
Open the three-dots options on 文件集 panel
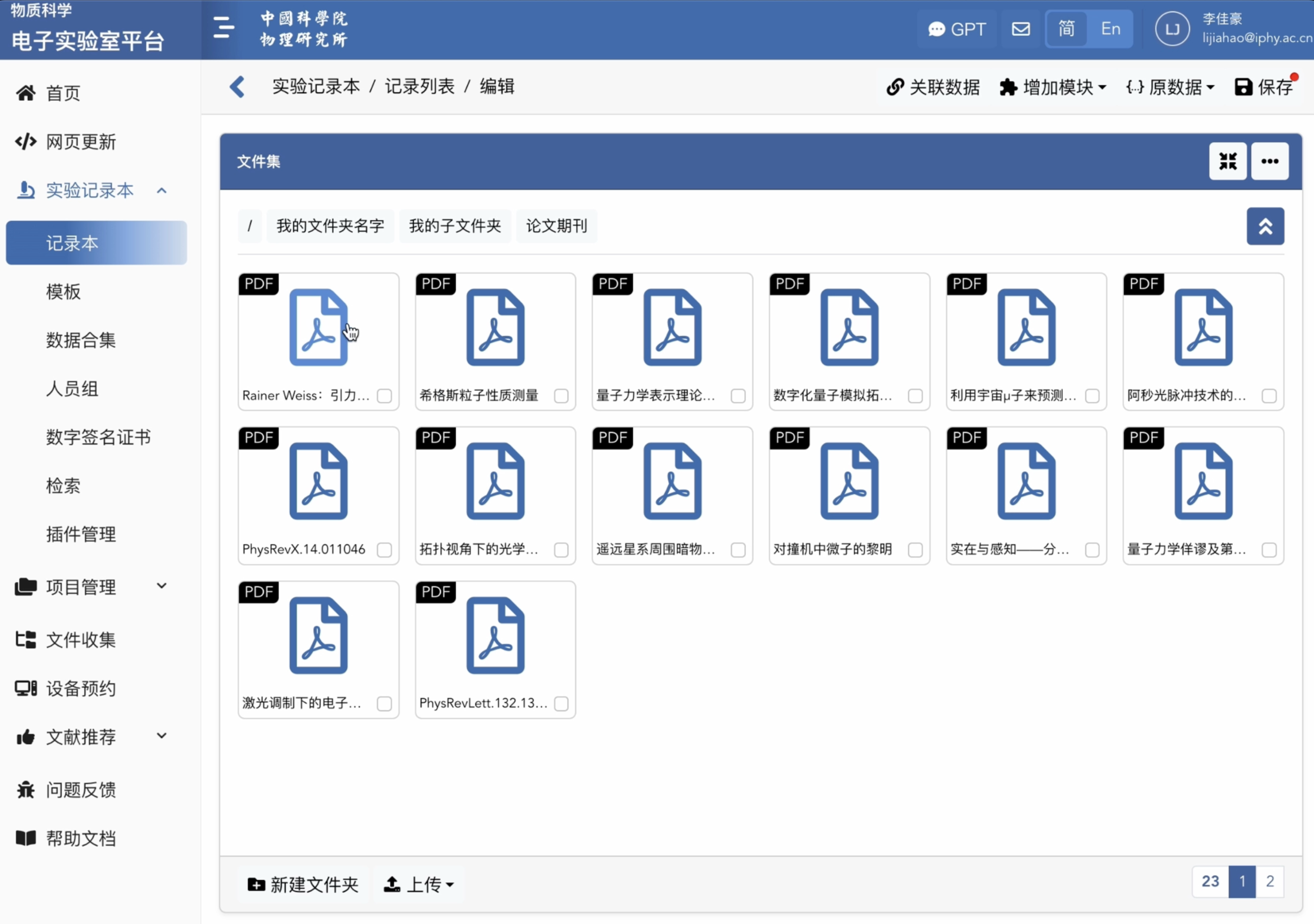(x=1269, y=162)
